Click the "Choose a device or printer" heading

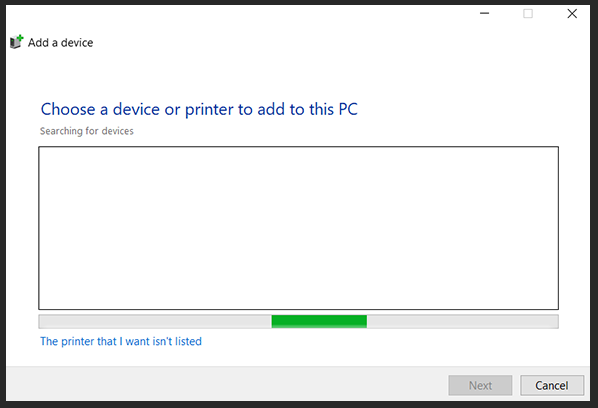(x=199, y=109)
